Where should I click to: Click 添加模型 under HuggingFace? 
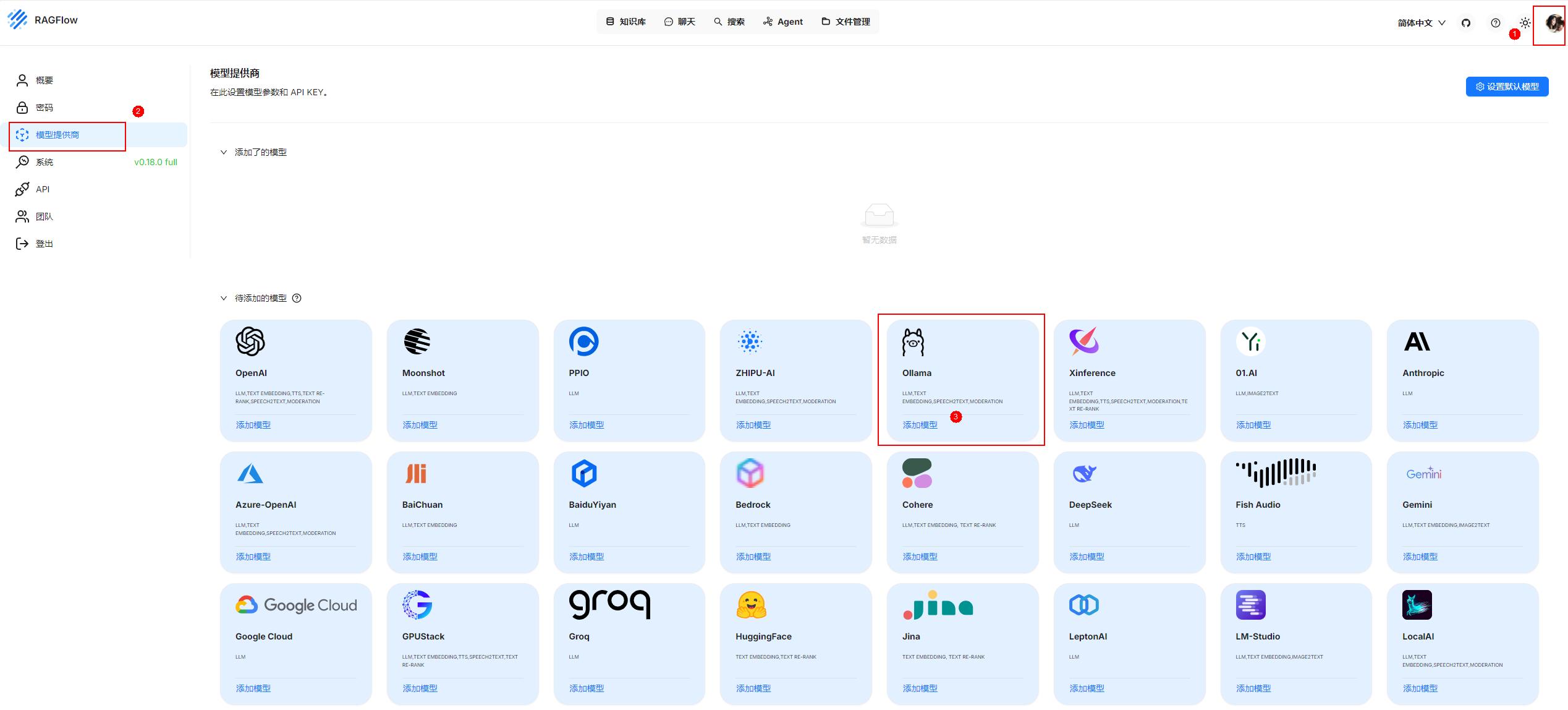(753, 688)
